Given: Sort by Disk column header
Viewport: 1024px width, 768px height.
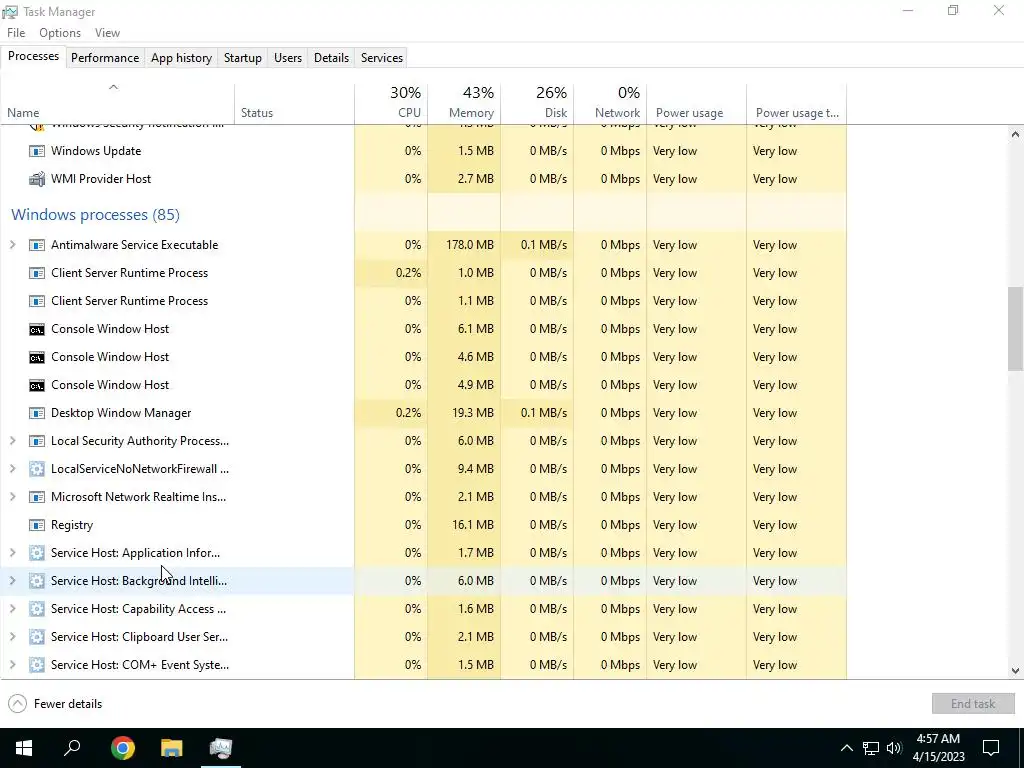Looking at the screenshot, I should pos(537,104).
